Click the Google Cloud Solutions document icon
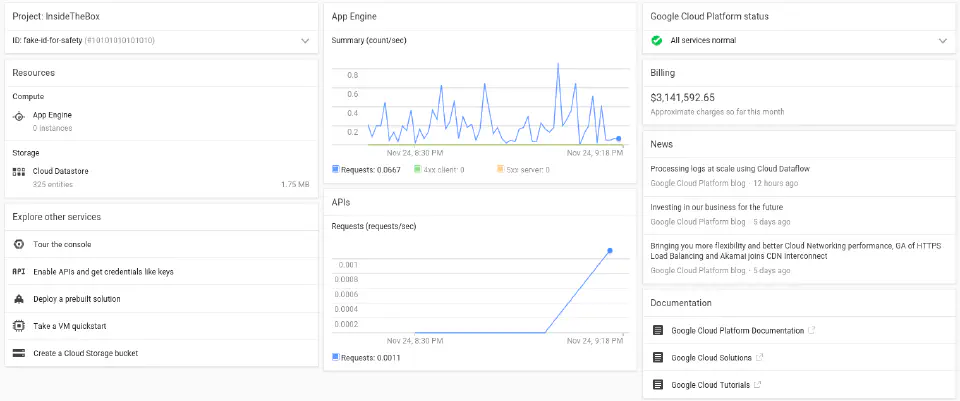Viewport: 960px width, 401px height. click(x=658, y=357)
